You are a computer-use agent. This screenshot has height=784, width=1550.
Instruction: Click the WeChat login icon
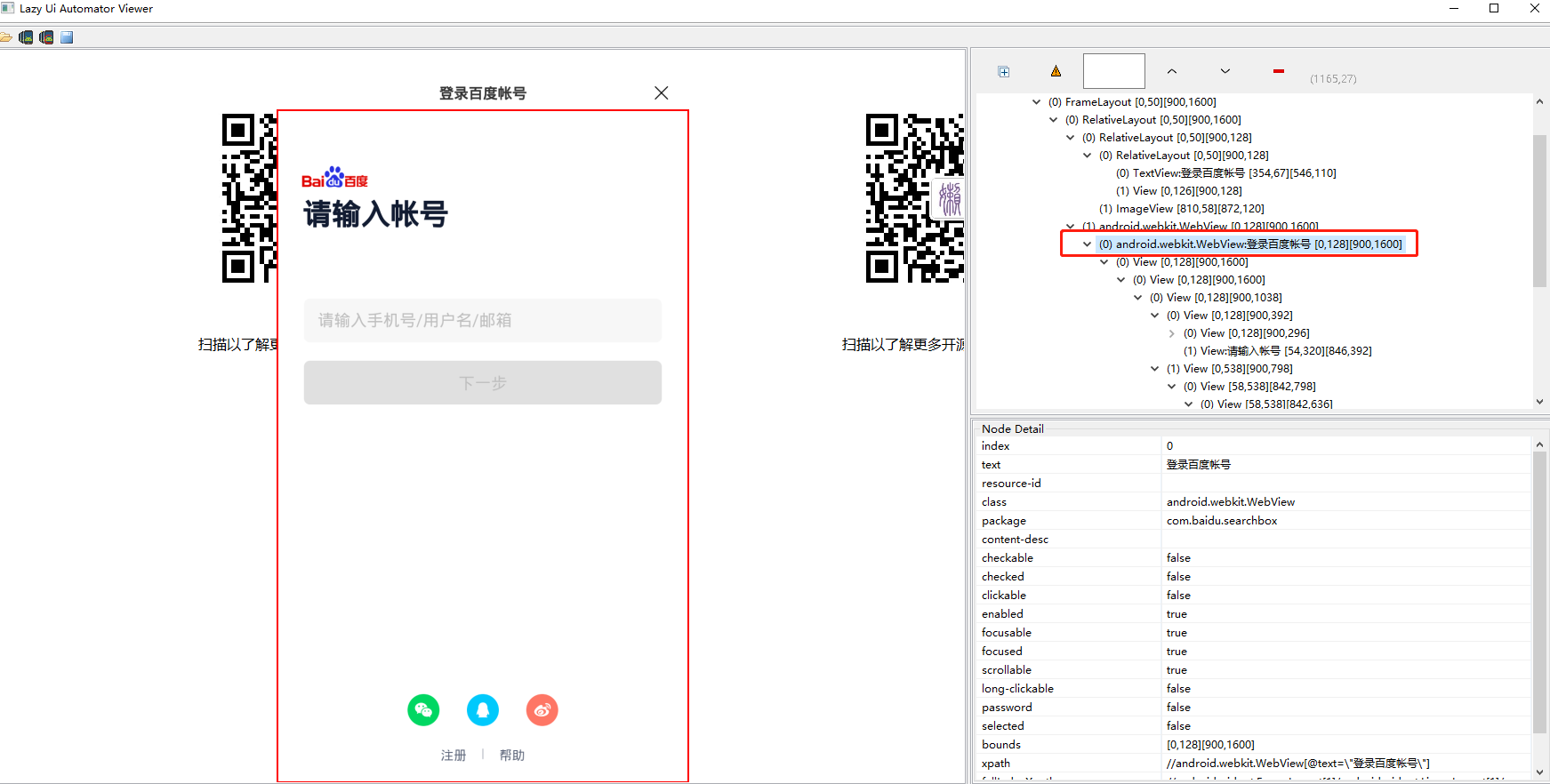[x=423, y=710]
